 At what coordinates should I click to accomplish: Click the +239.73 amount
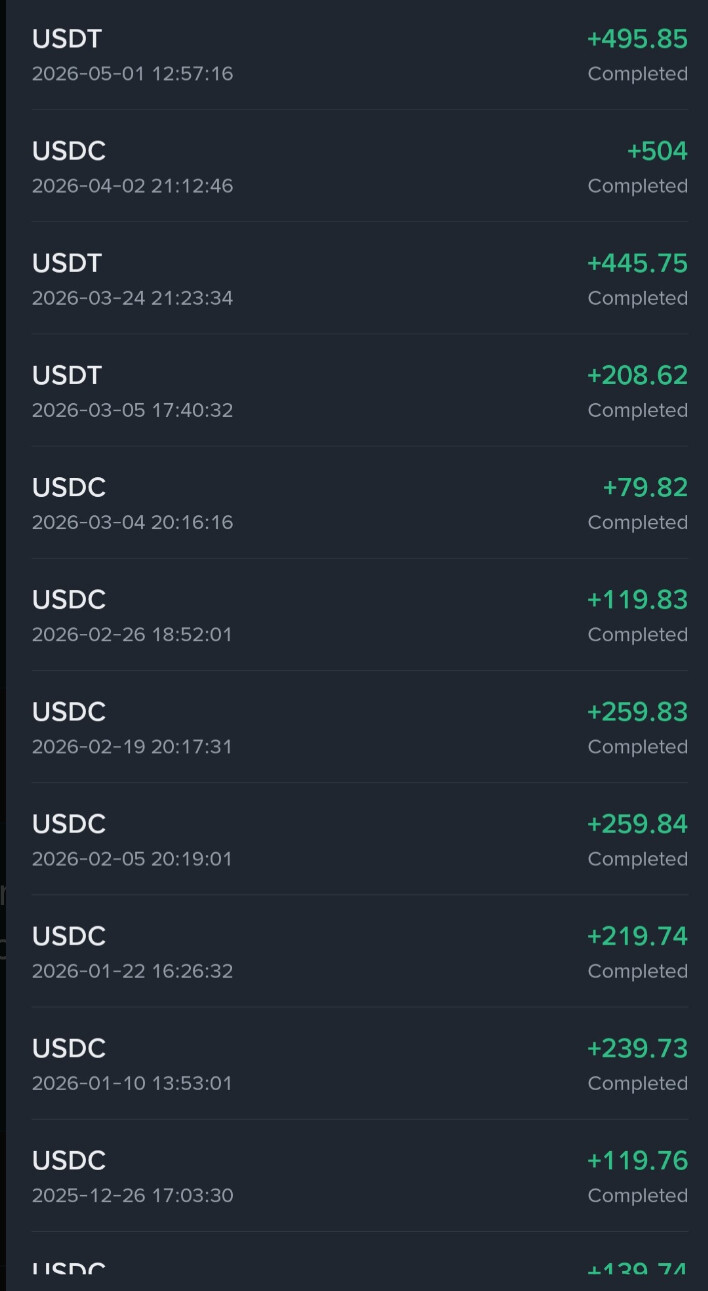[637, 1047]
